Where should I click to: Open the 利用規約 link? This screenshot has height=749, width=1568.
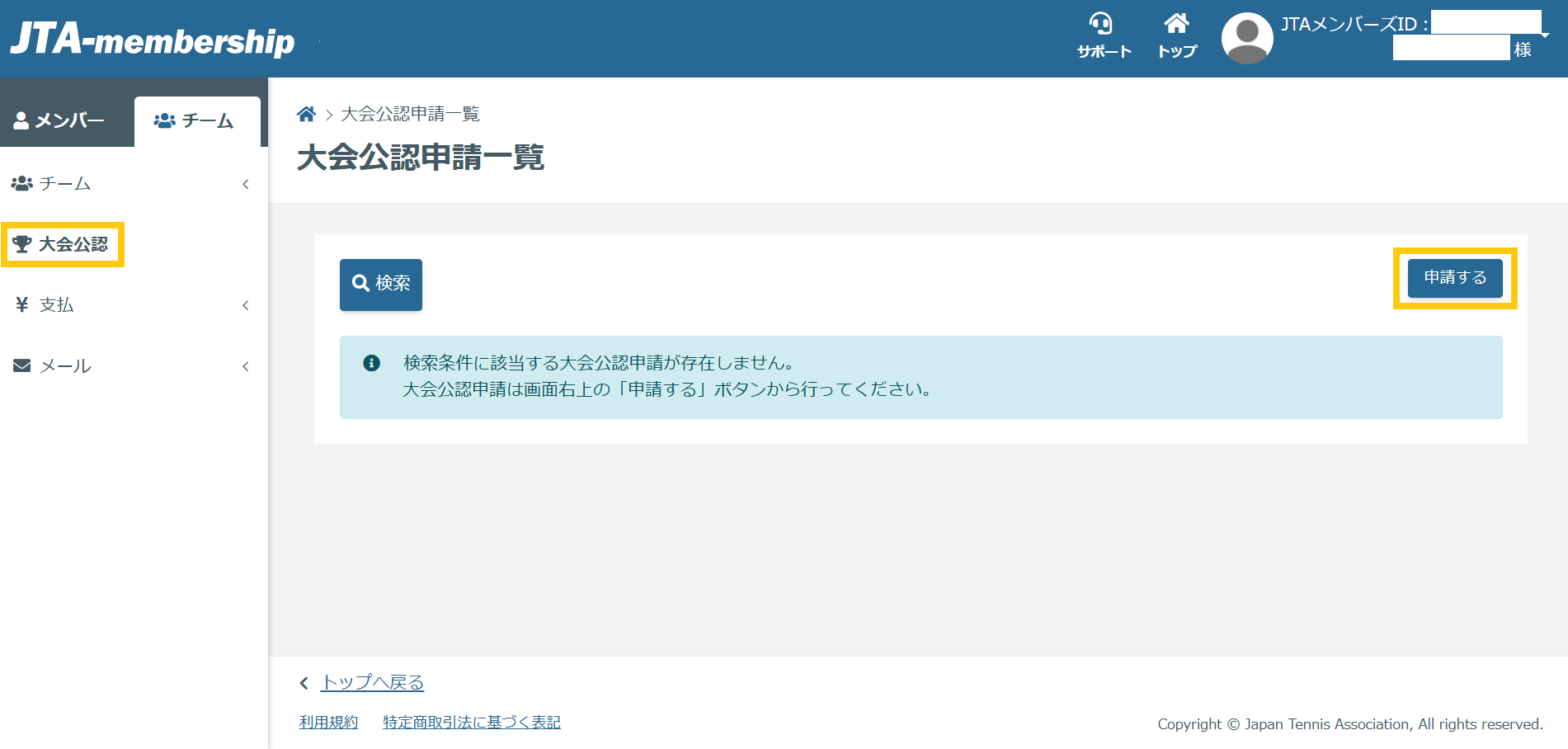pos(328,723)
